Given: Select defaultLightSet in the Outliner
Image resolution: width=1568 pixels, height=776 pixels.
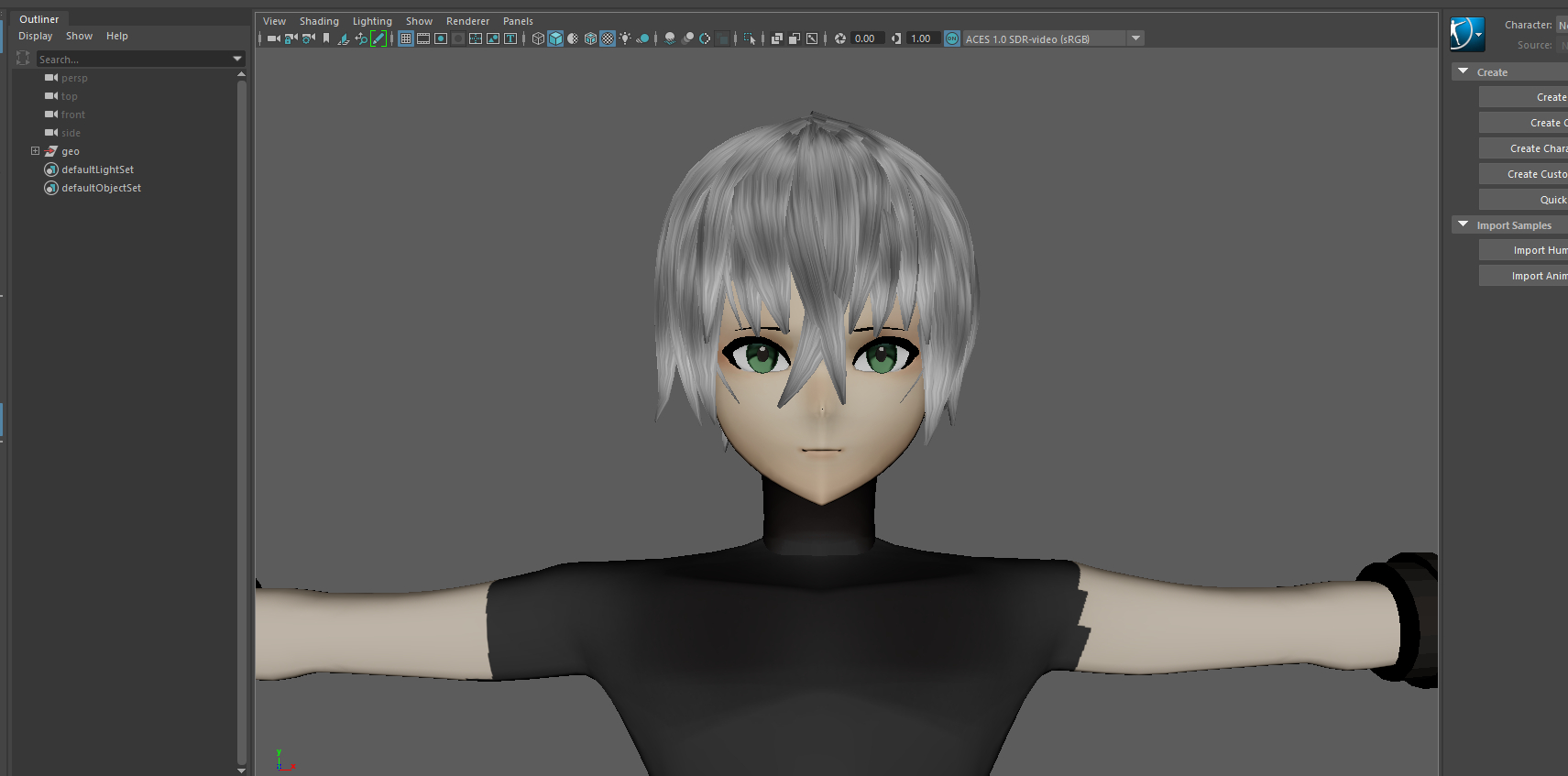Looking at the screenshot, I should pos(97,169).
